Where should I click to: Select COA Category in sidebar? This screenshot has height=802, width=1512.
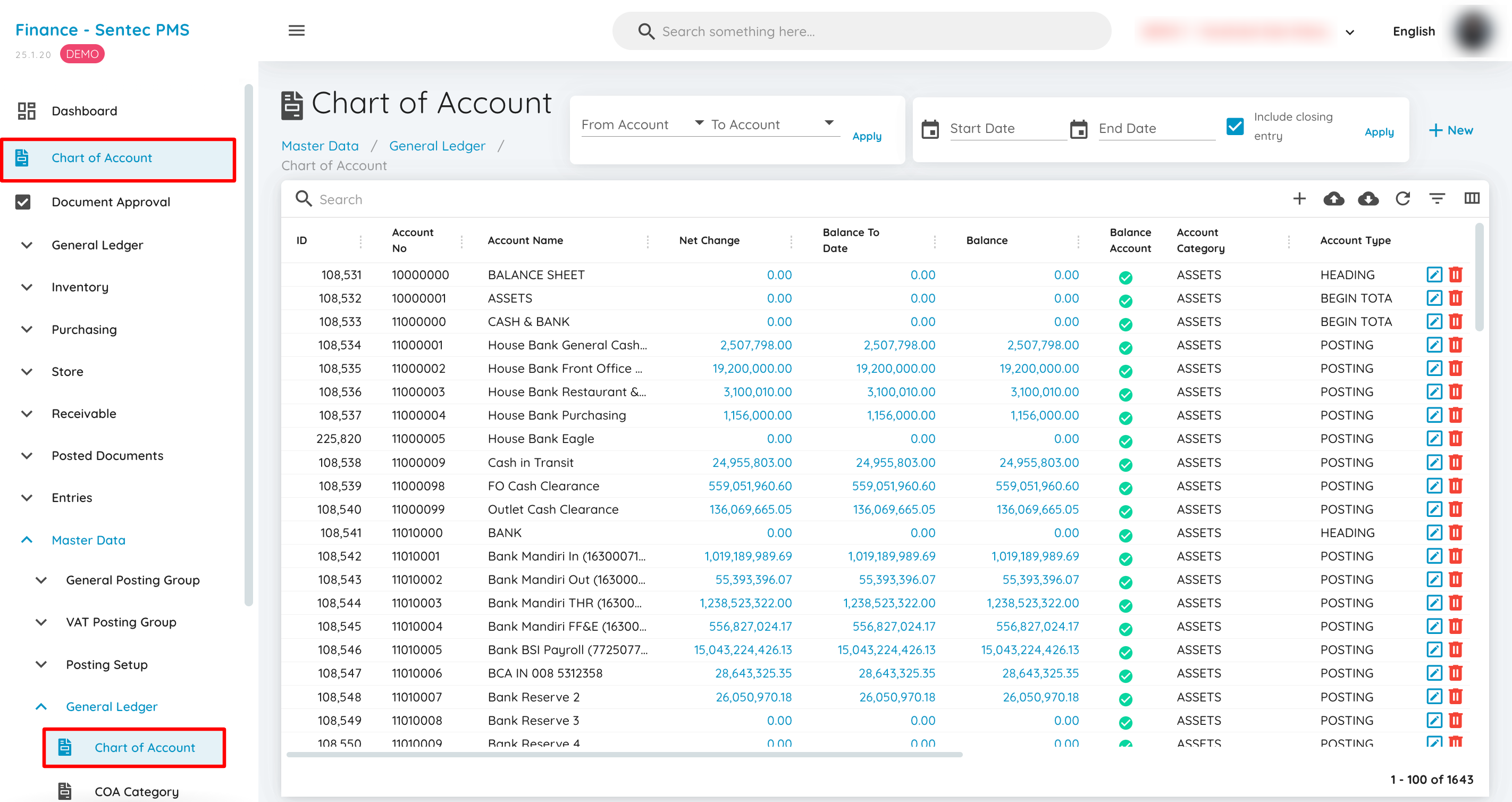tap(136, 791)
